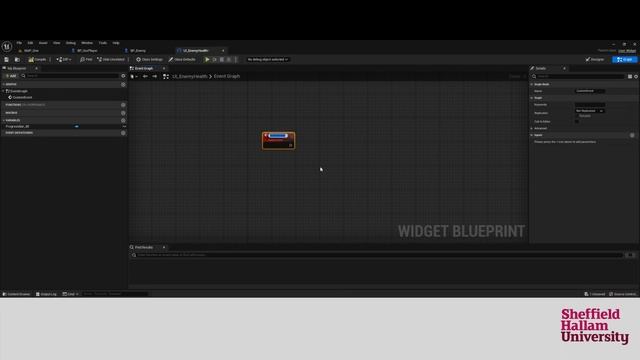Open the Help menu
640x360 pixels.
116,43
